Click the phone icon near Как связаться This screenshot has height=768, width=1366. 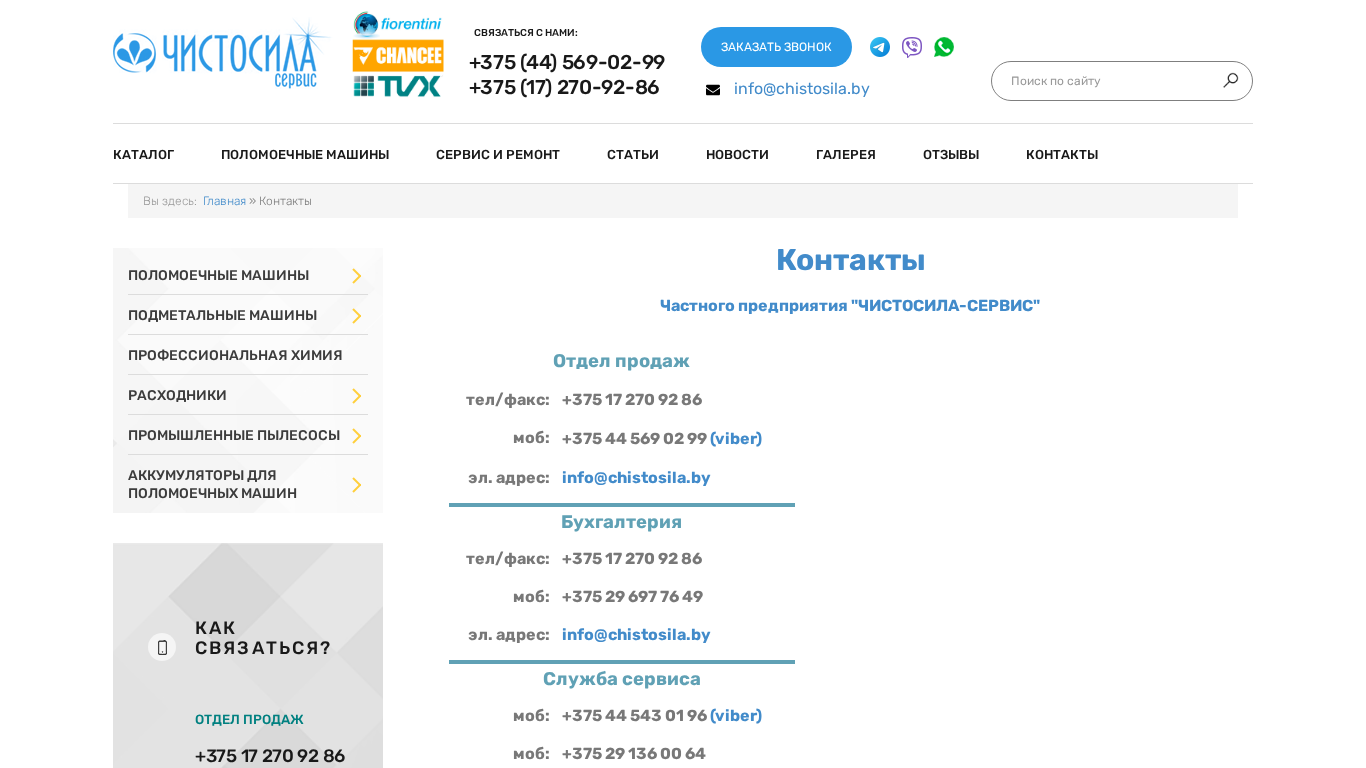162,647
